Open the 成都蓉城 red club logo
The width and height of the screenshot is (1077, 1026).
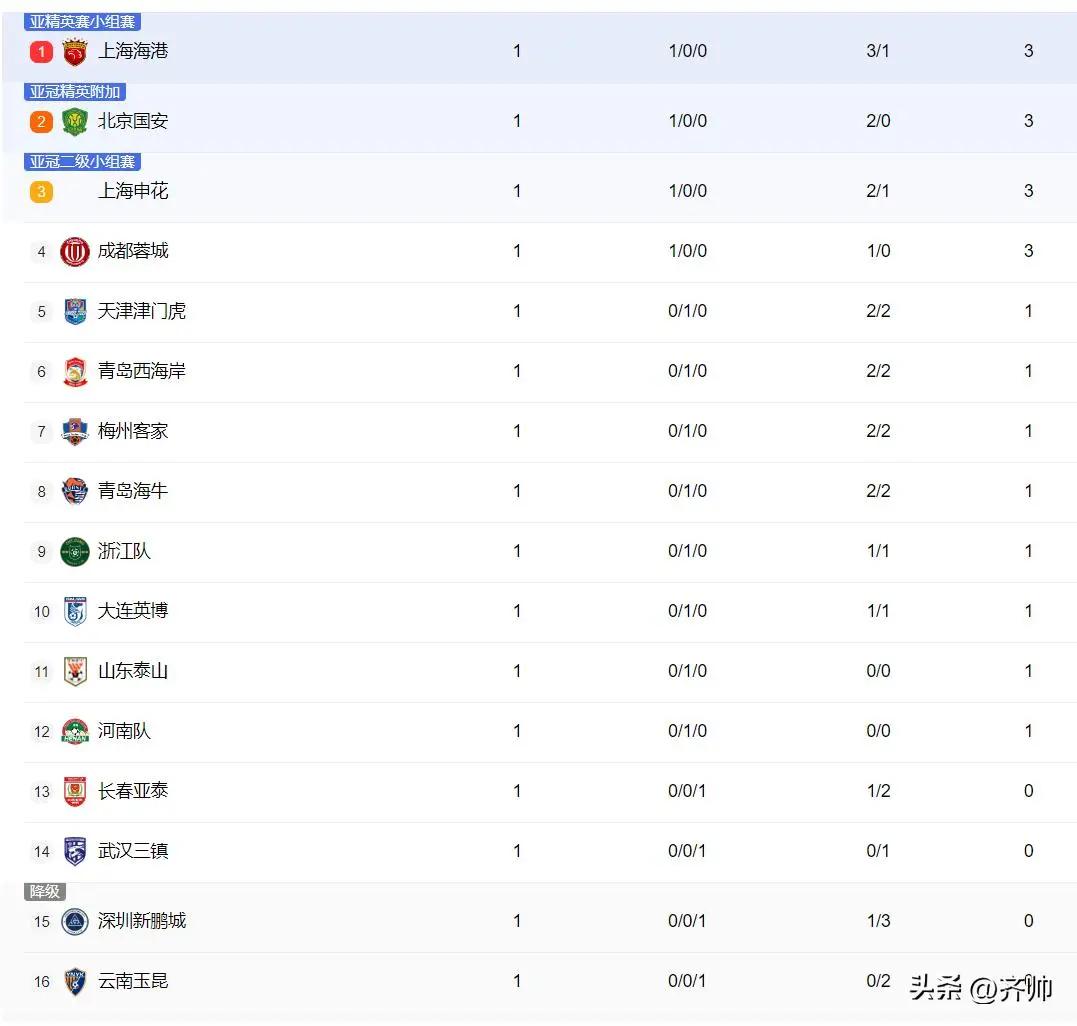(x=74, y=251)
